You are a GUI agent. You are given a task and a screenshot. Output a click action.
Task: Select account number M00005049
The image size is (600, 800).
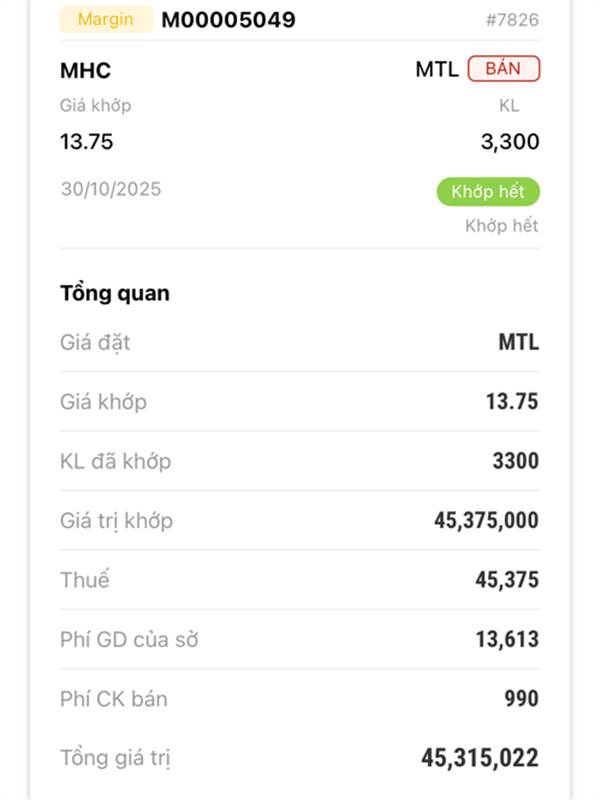point(228,19)
